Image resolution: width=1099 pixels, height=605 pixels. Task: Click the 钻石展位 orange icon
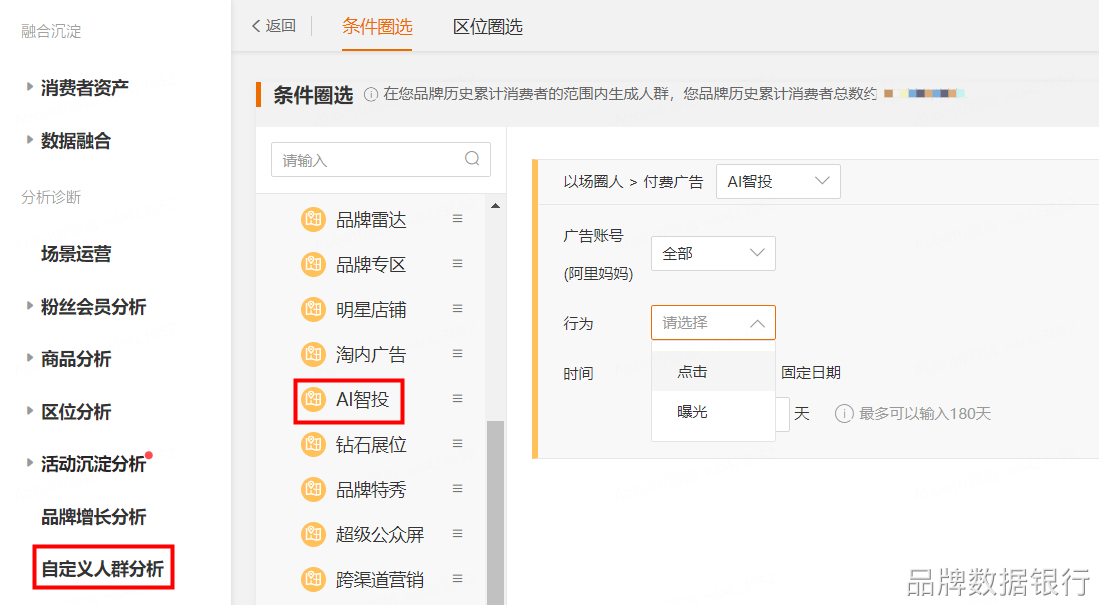coord(313,444)
